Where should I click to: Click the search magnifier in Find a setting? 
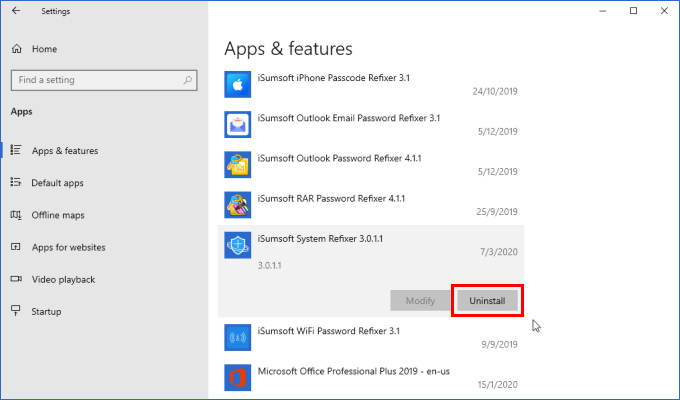[x=188, y=80]
